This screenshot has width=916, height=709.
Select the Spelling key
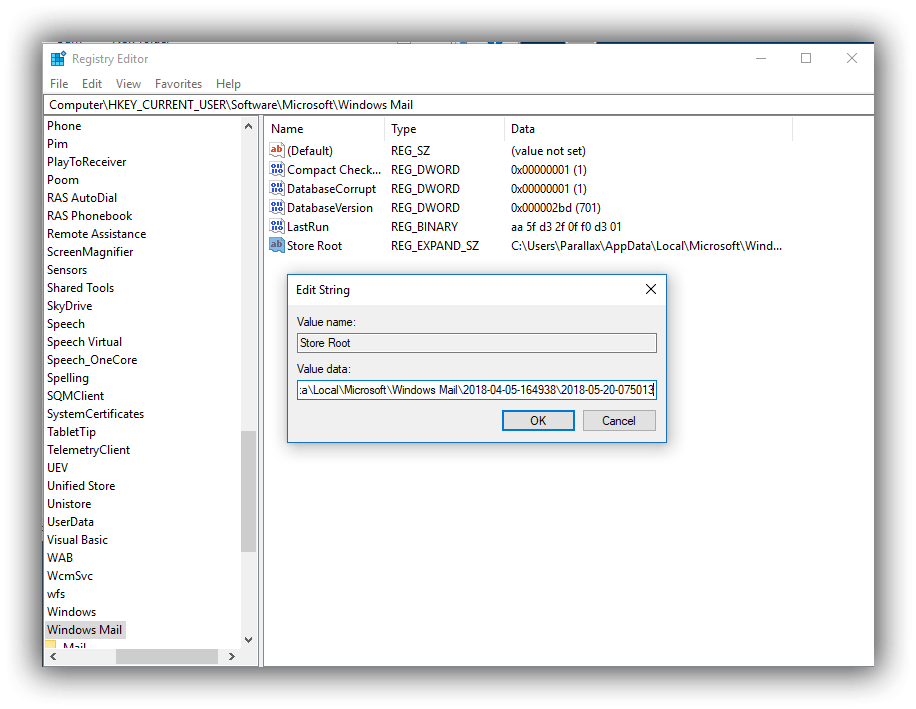point(68,378)
